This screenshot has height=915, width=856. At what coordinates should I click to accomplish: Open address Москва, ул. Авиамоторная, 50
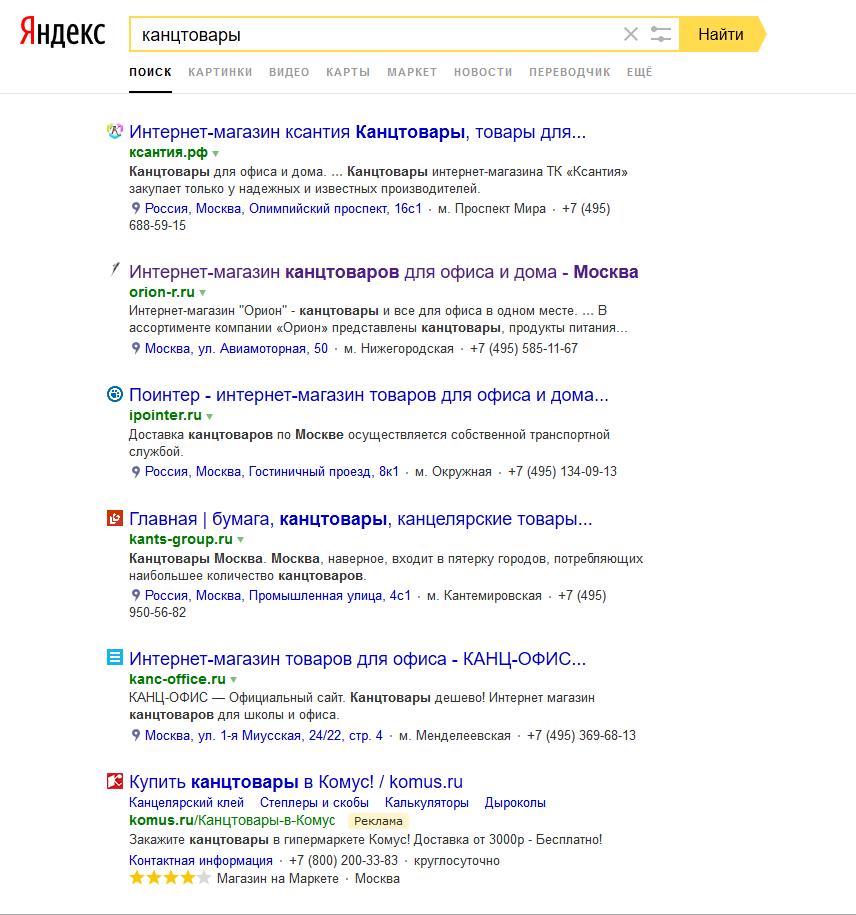coord(236,348)
